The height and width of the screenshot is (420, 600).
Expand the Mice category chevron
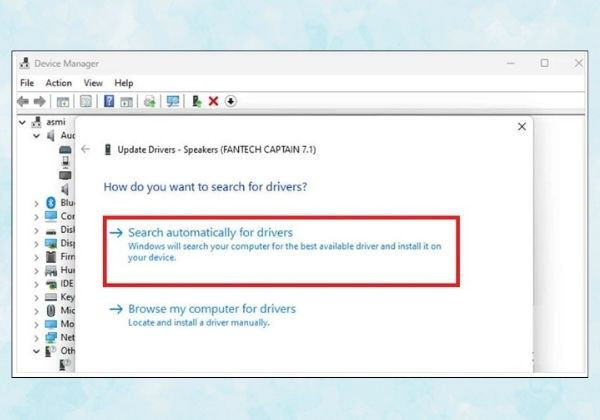[36, 312]
